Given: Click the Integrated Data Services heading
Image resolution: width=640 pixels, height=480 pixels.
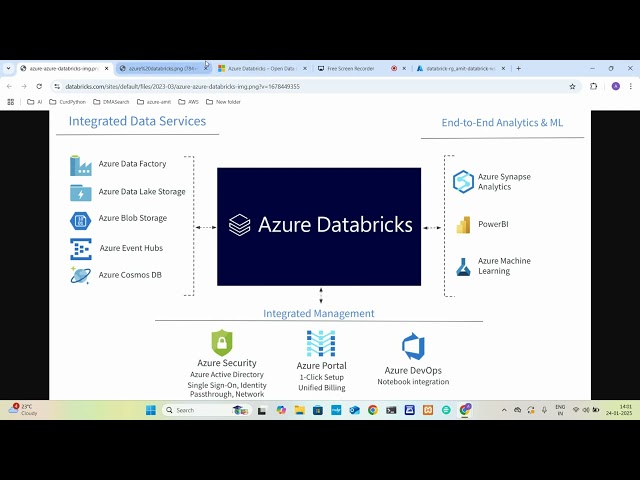Looking at the screenshot, I should pos(137,121).
